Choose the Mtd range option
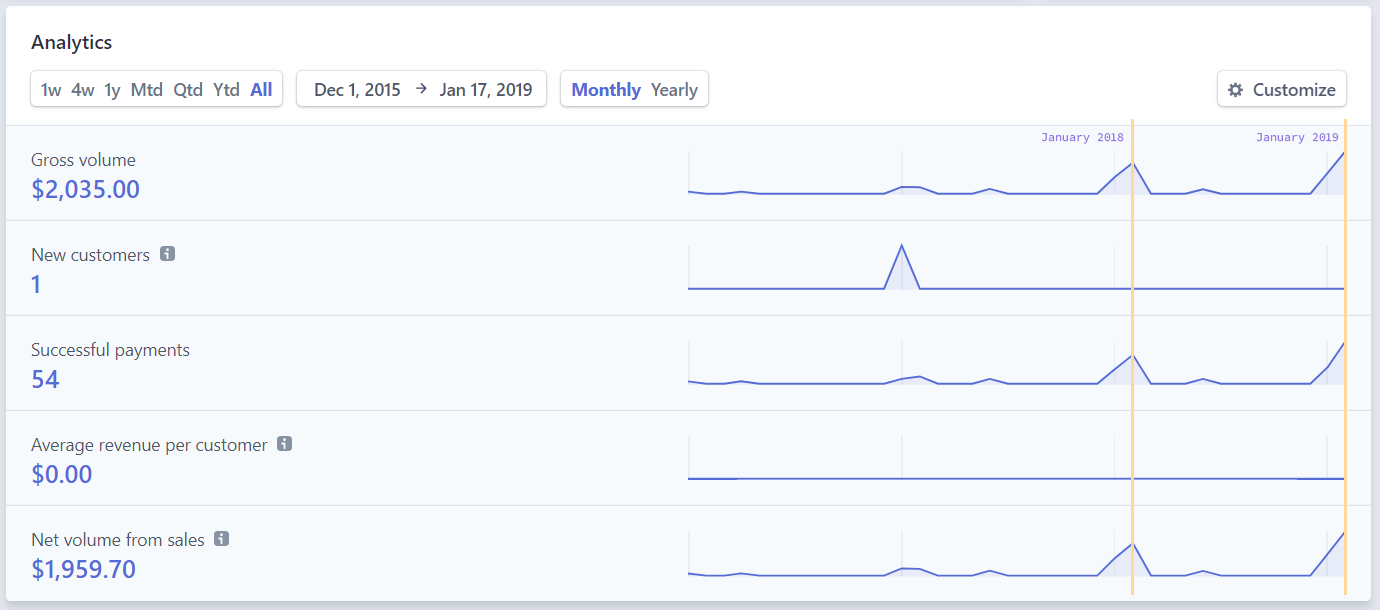This screenshot has width=1380, height=610. [x=147, y=90]
